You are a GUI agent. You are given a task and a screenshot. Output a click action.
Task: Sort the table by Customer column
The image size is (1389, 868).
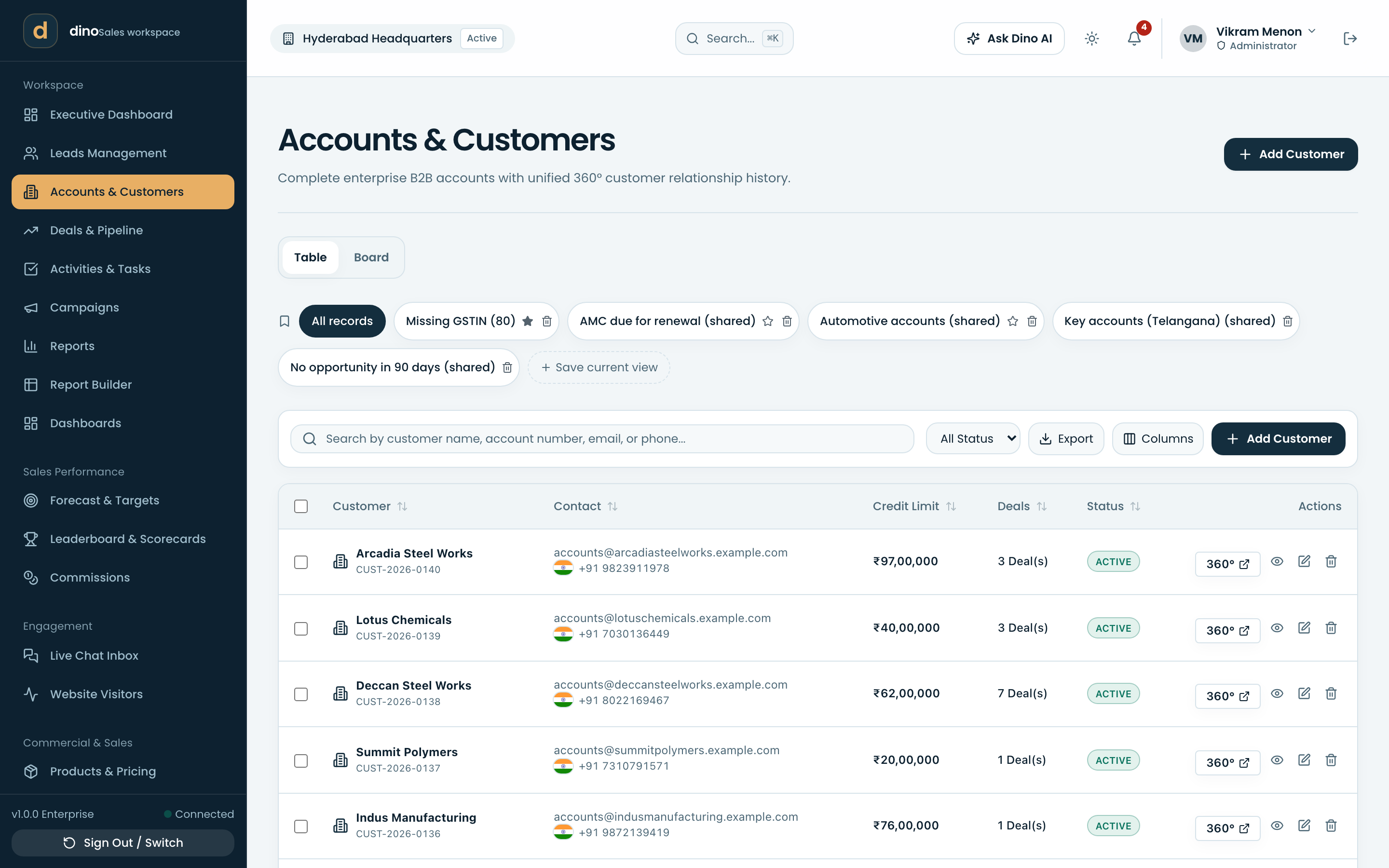(369, 506)
